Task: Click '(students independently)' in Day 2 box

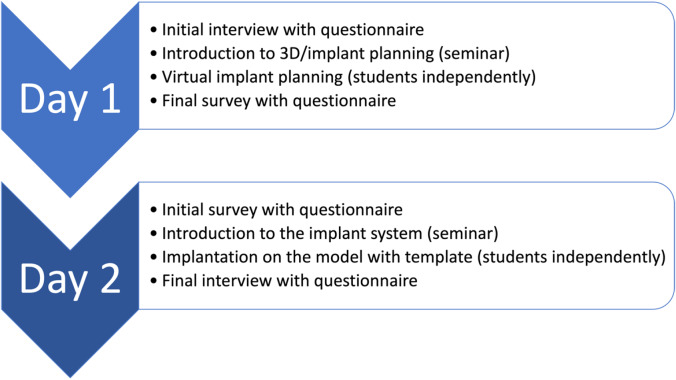Action: tap(571, 258)
